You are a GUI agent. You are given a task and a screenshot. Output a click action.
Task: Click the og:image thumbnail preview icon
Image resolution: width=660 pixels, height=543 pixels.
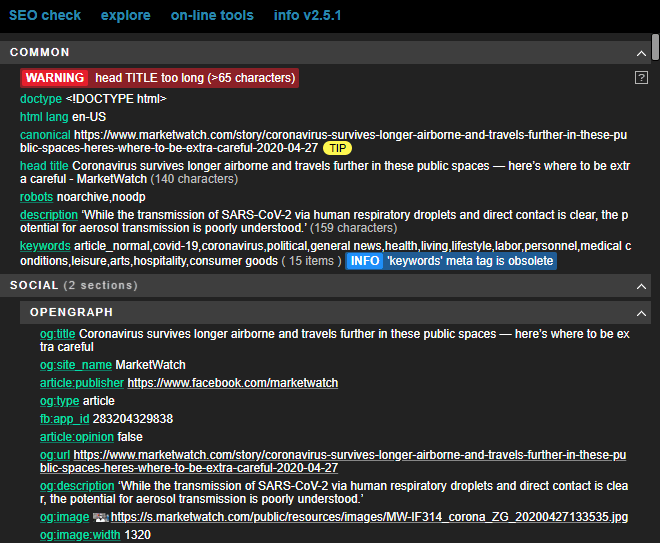pos(101,517)
